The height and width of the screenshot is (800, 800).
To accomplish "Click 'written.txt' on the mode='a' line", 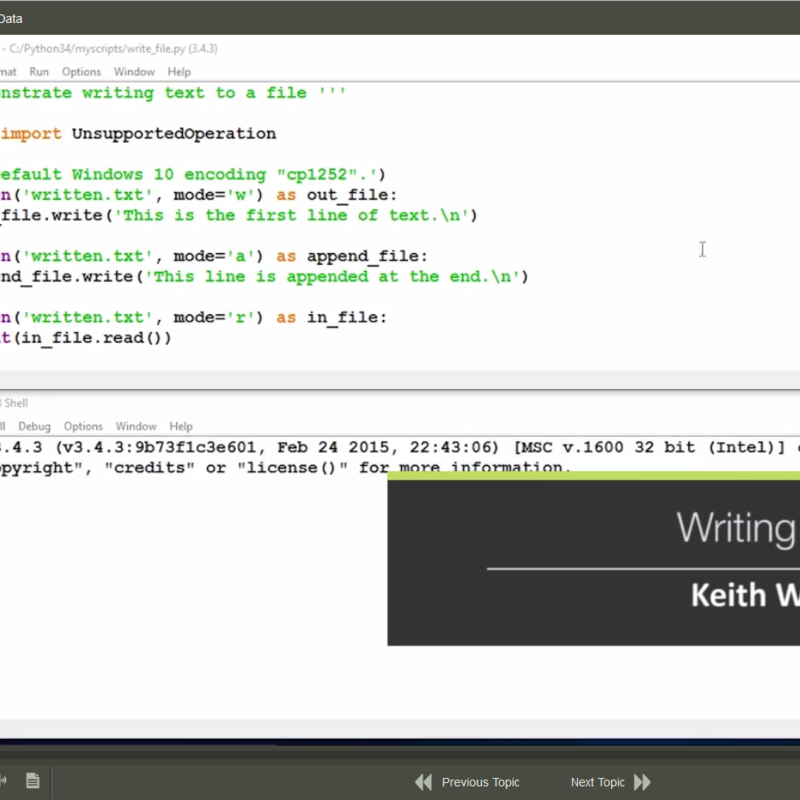I will point(87,256).
